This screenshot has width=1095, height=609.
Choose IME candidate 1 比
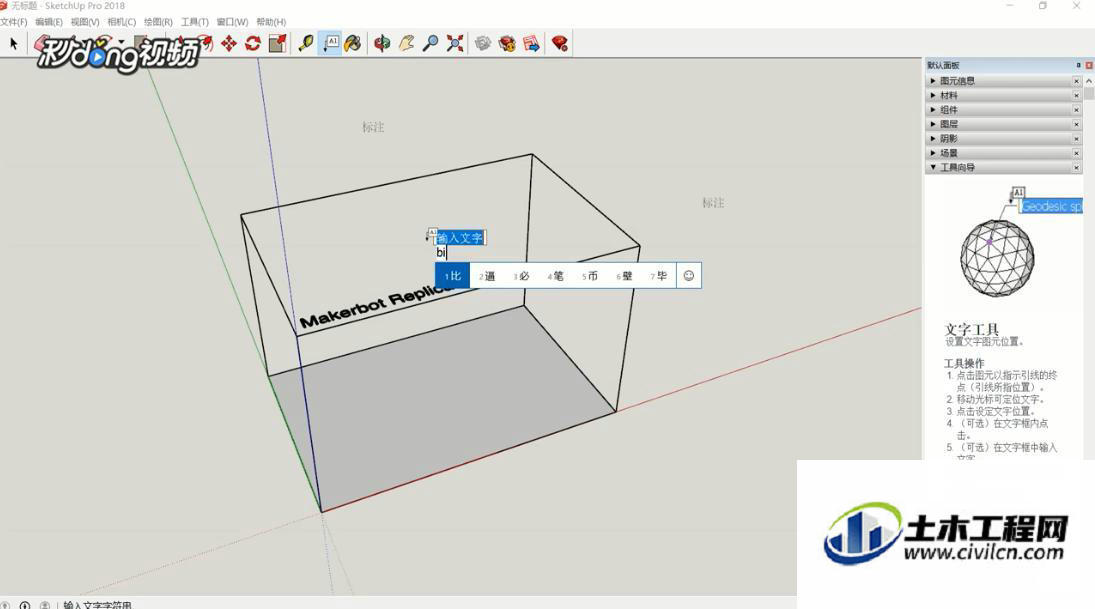(453, 276)
